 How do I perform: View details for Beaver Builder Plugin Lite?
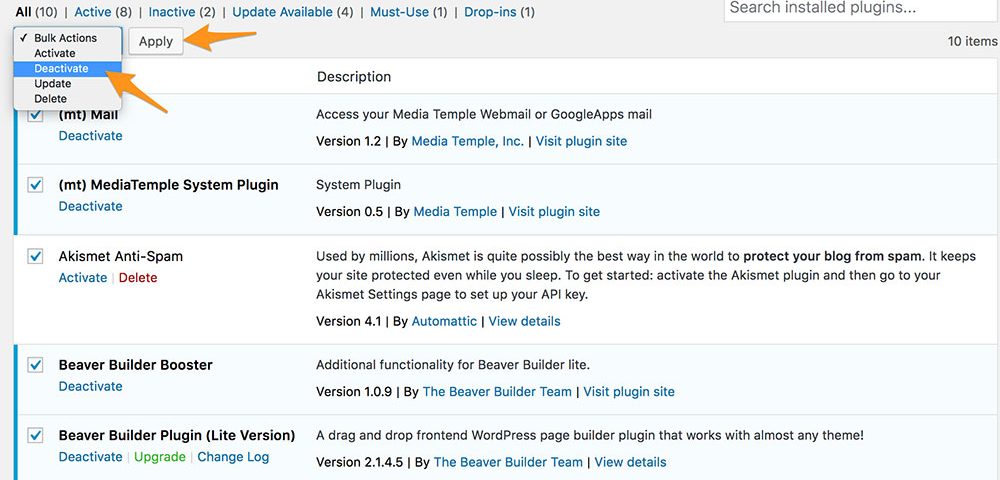631,462
